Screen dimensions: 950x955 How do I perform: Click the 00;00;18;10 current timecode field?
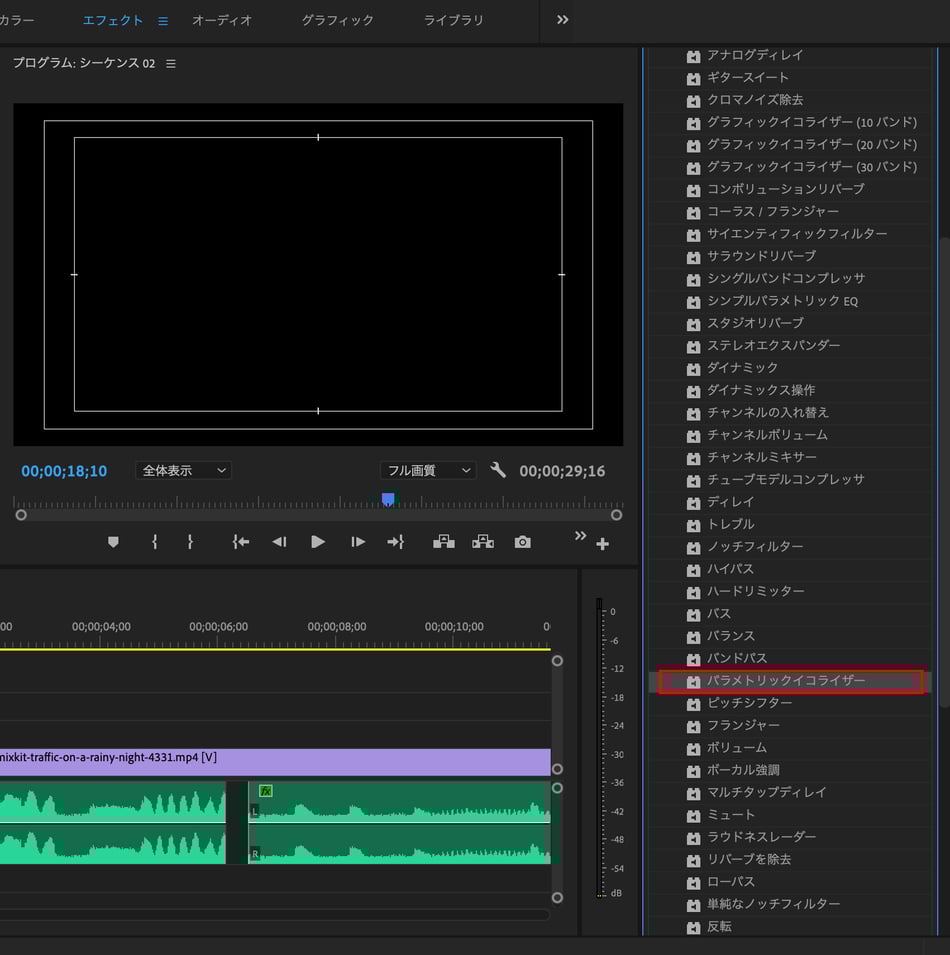[x=64, y=471]
